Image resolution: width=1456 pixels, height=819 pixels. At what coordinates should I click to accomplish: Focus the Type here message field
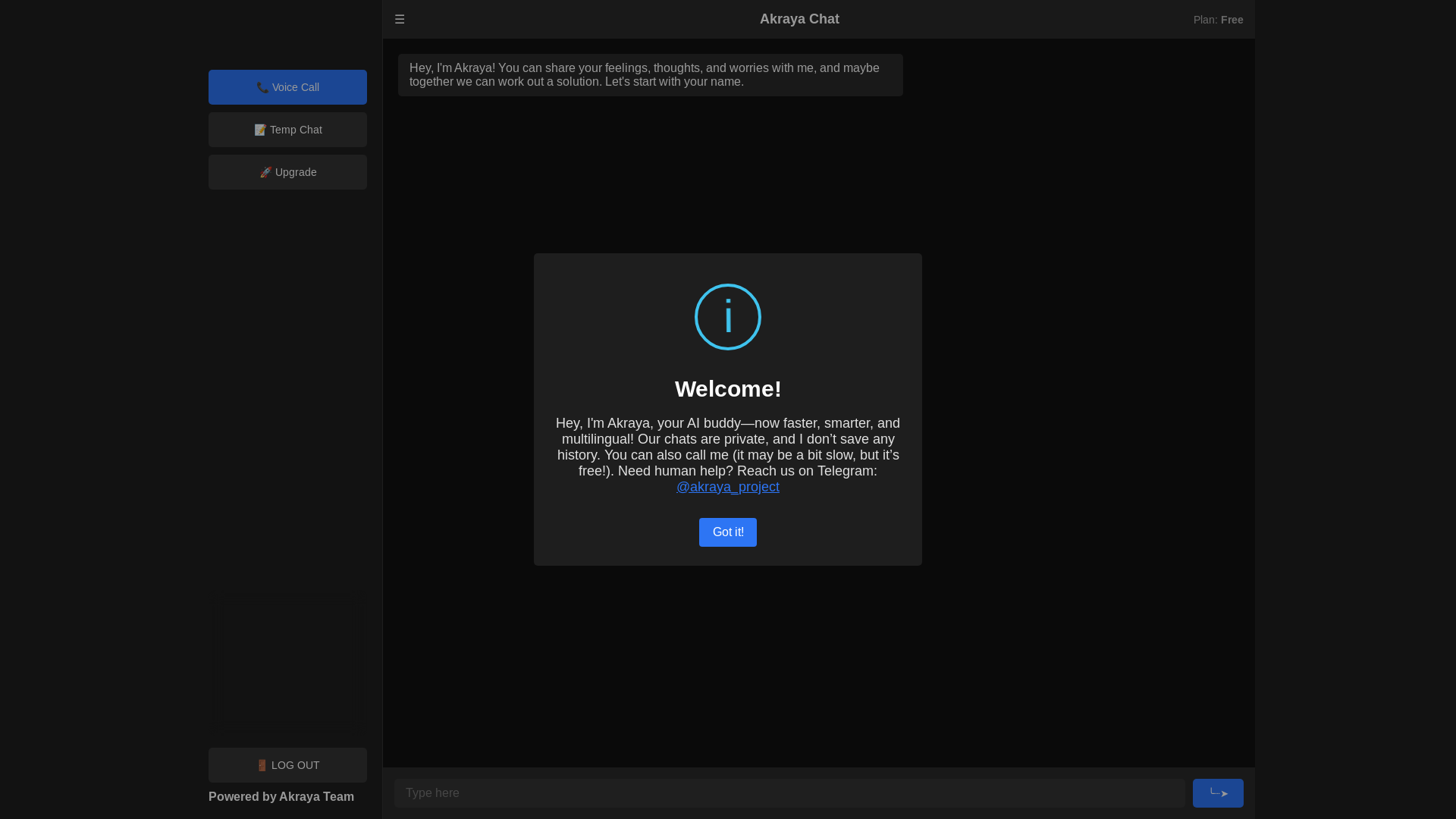coord(789,793)
